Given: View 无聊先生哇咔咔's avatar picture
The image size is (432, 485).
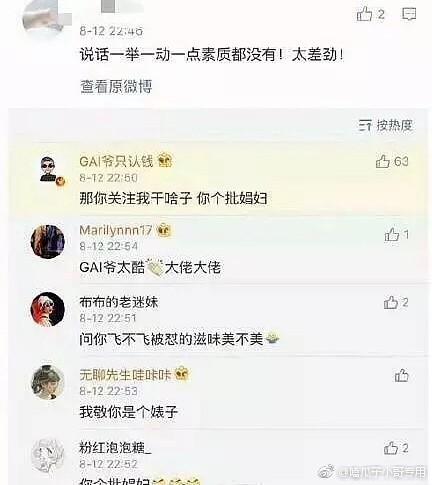Looking at the screenshot, I should tap(47, 382).
